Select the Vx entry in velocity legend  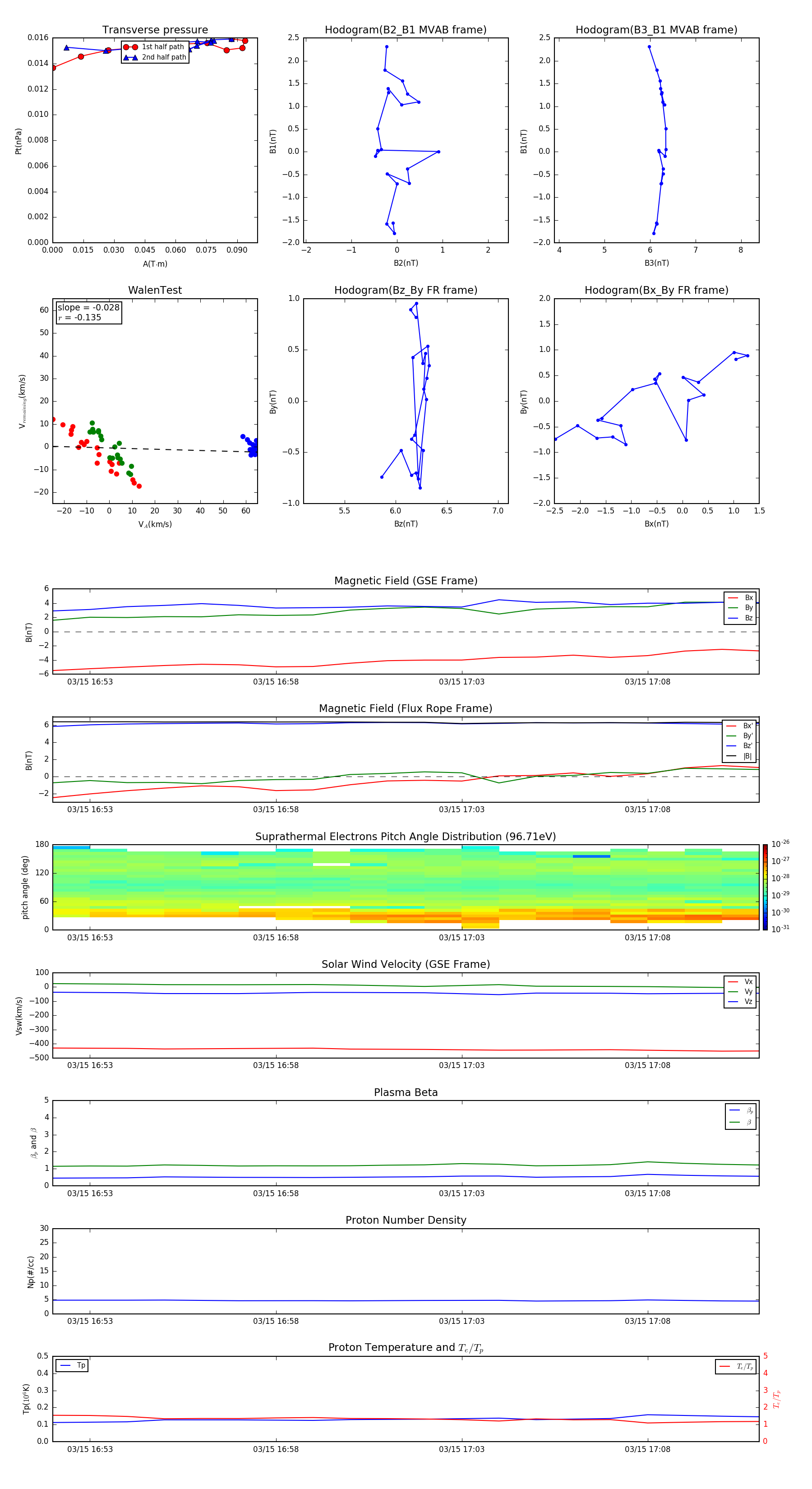coord(740,981)
